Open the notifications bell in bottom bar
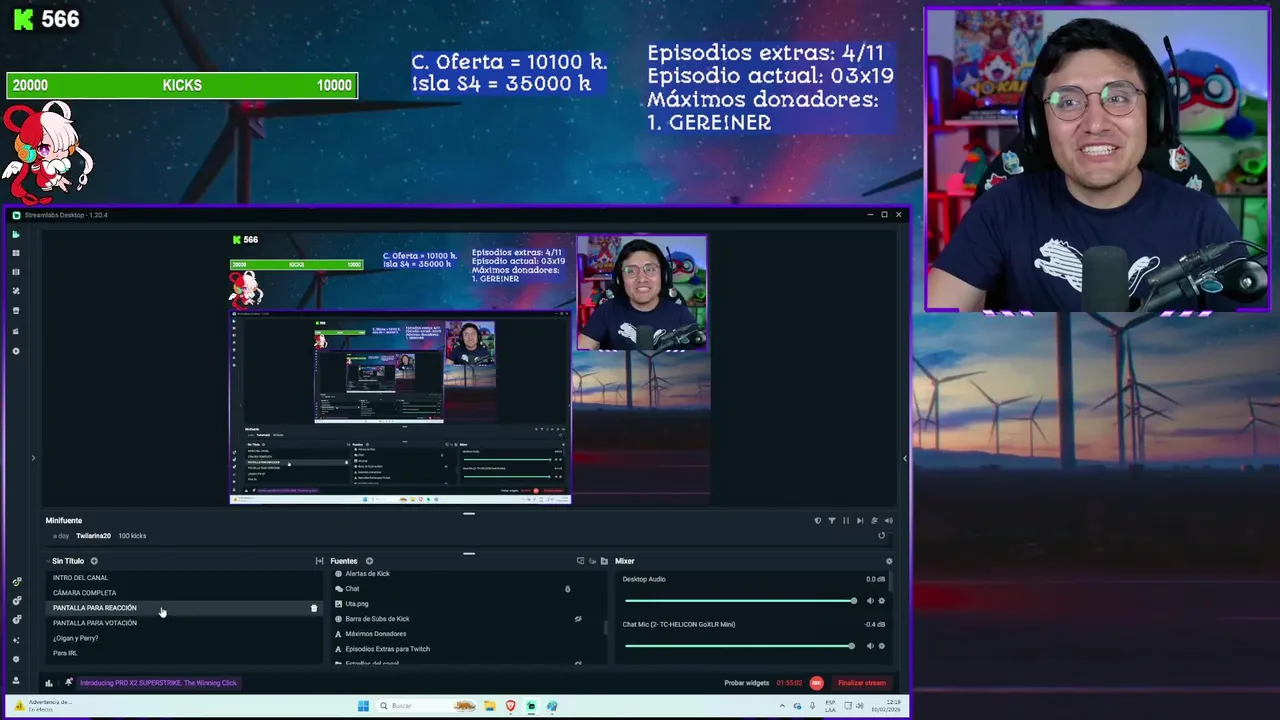This screenshot has height=720, width=1280. [68, 683]
